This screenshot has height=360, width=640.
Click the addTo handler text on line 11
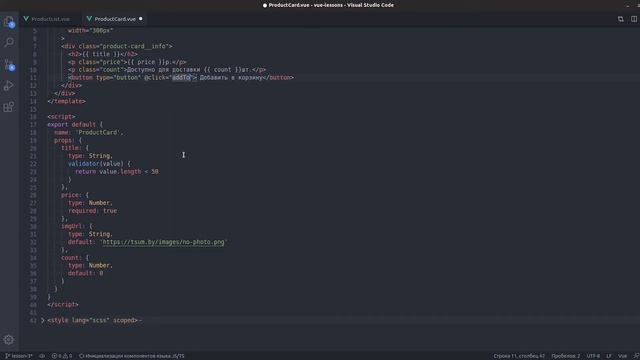click(x=181, y=78)
